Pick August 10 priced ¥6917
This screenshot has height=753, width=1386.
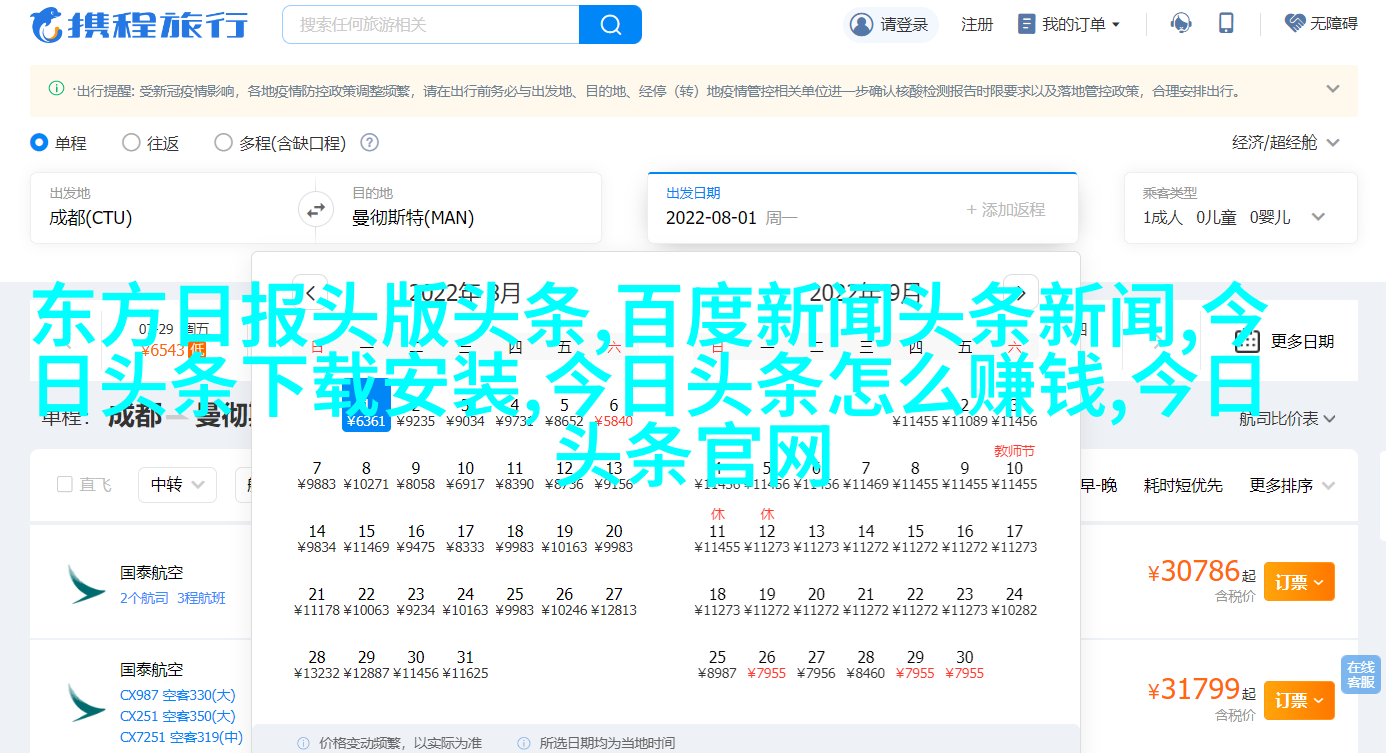pos(465,476)
